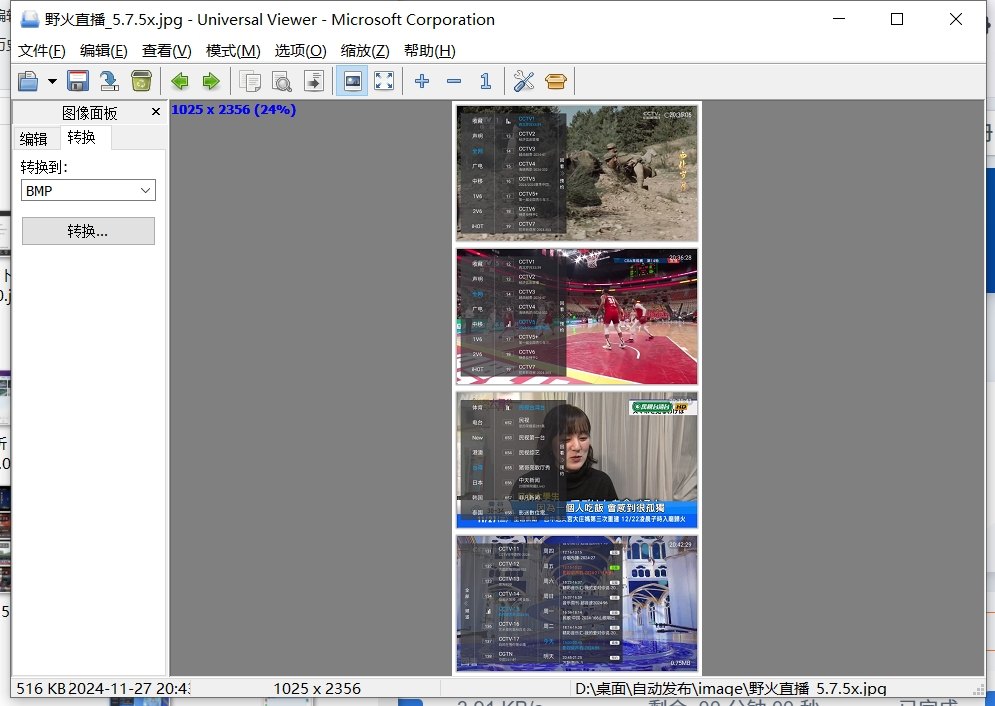The width and height of the screenshot is (995, 706).
Task: Go to next file with green right arrow
Action: click(211, 81)
